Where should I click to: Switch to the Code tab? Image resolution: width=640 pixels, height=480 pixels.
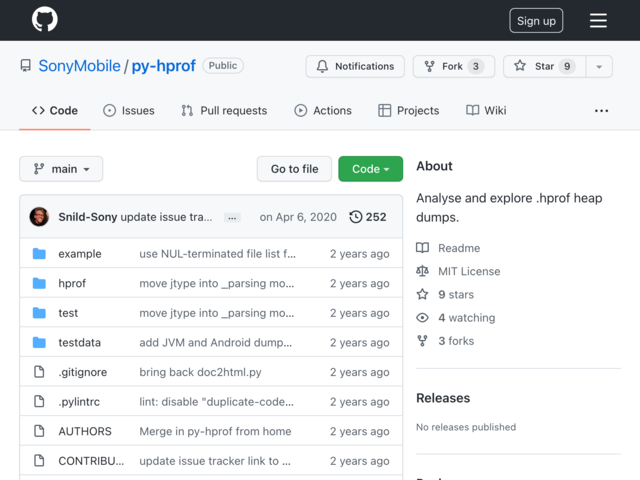click(x=55, y=111)
